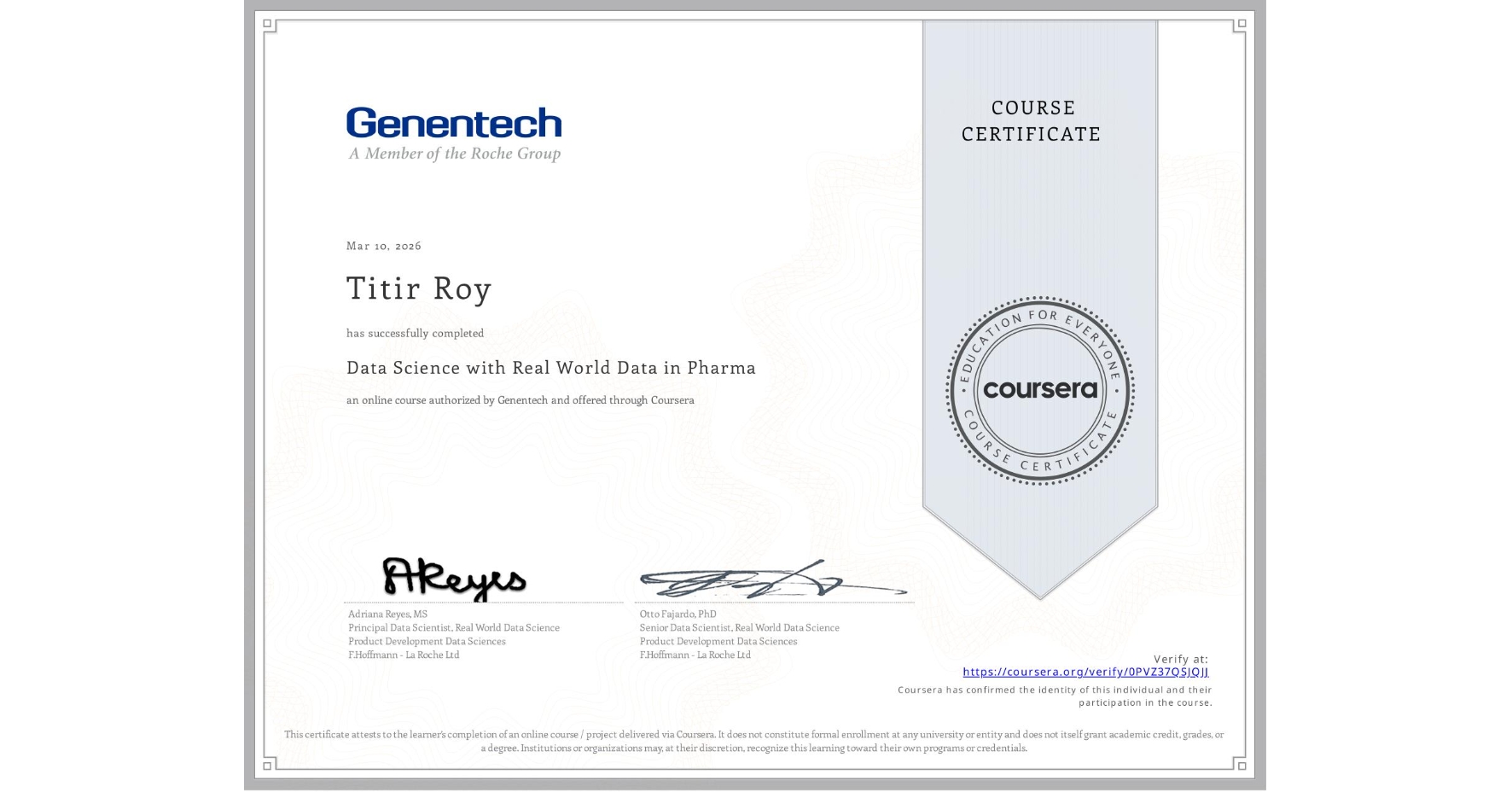Select the recipient name Titir Roy
Screen dimensions: 1512x792
coord(419,288)
